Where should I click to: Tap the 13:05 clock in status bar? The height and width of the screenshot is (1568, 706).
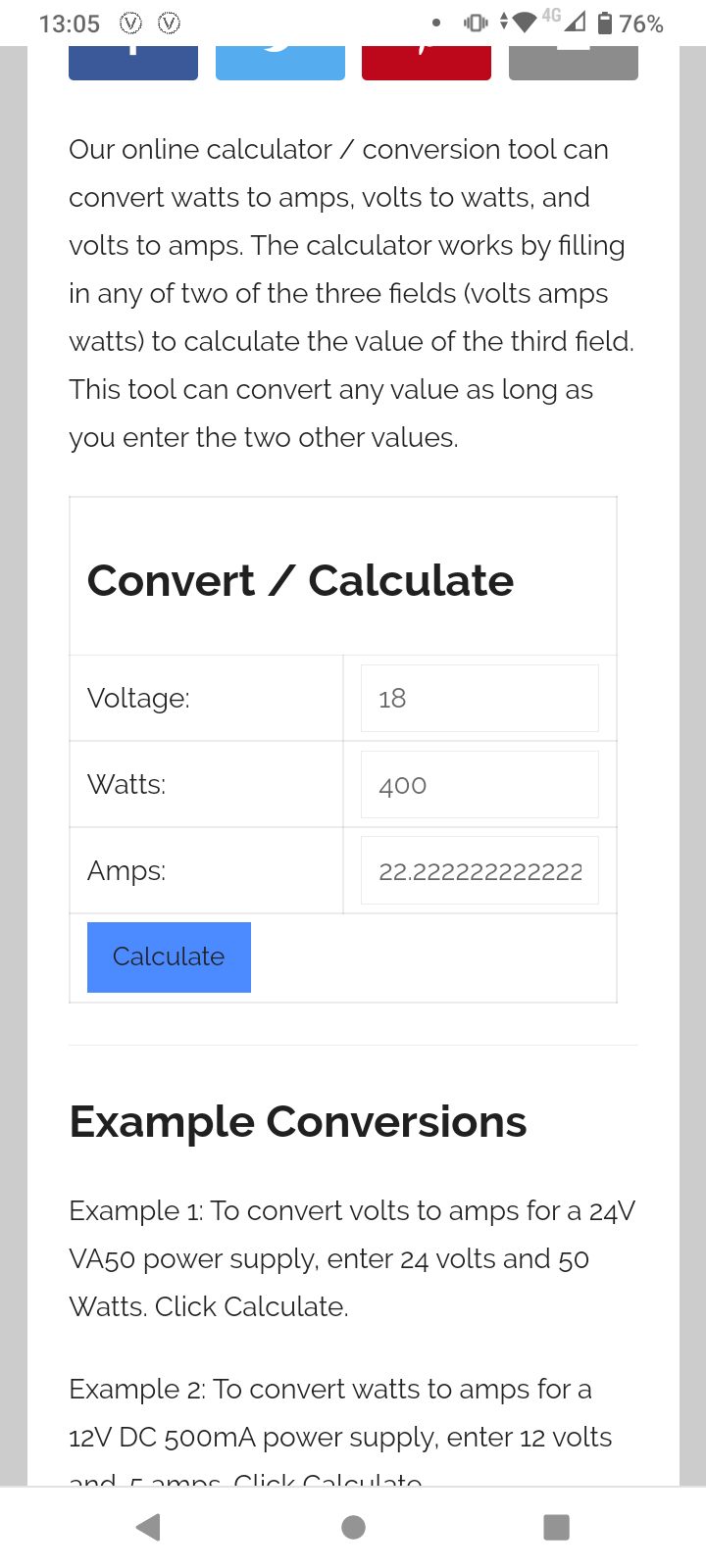point(69,24)
